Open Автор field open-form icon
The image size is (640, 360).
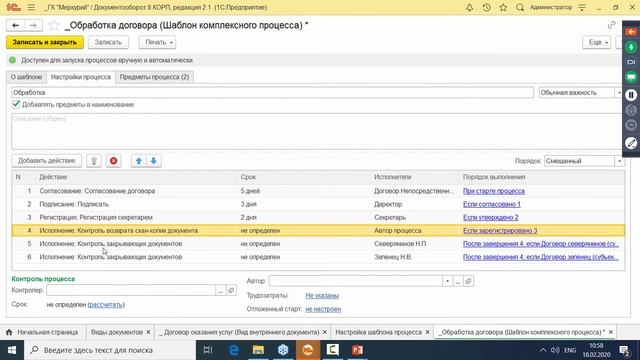468,281
